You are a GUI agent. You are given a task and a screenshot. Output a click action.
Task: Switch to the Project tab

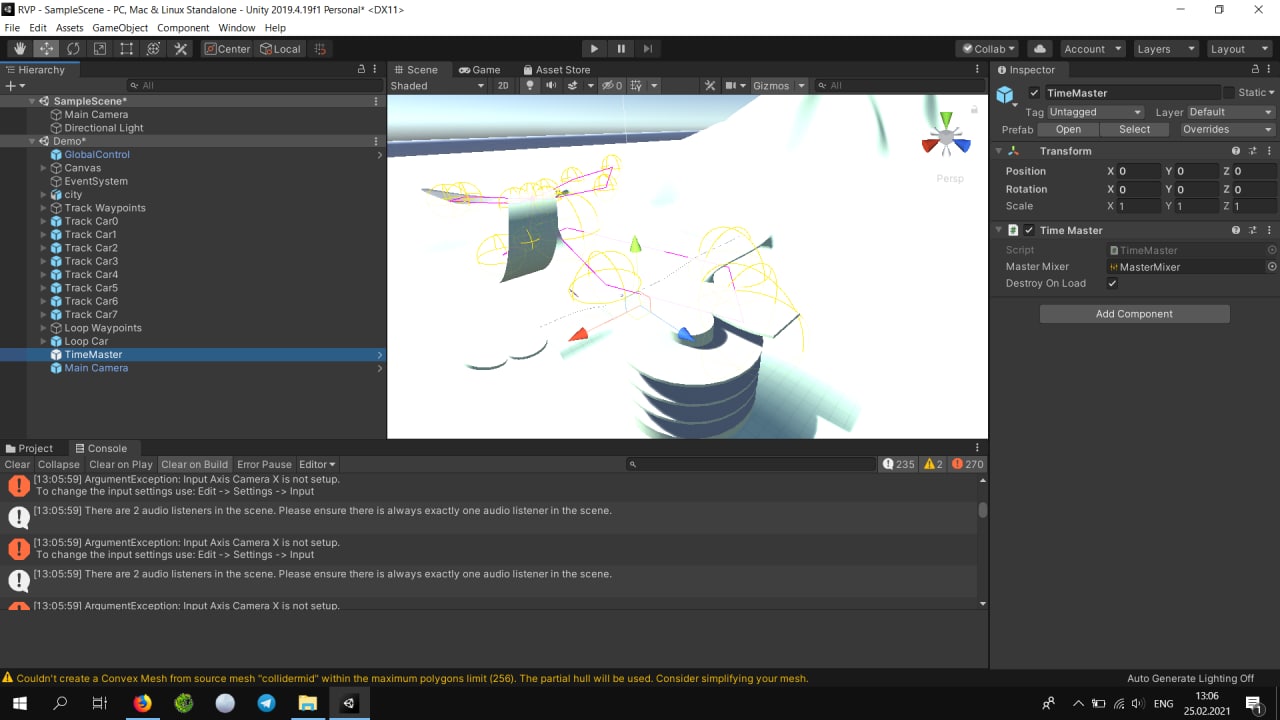pyautogui.click(x=28, y=449)
